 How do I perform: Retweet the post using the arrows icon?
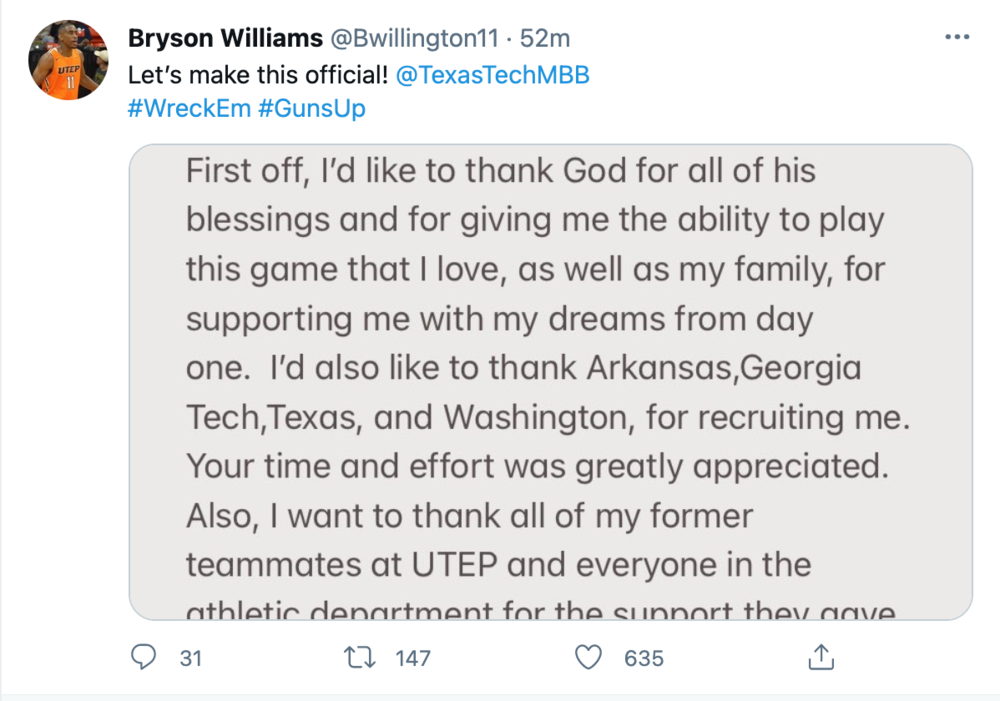click(357, 657)
